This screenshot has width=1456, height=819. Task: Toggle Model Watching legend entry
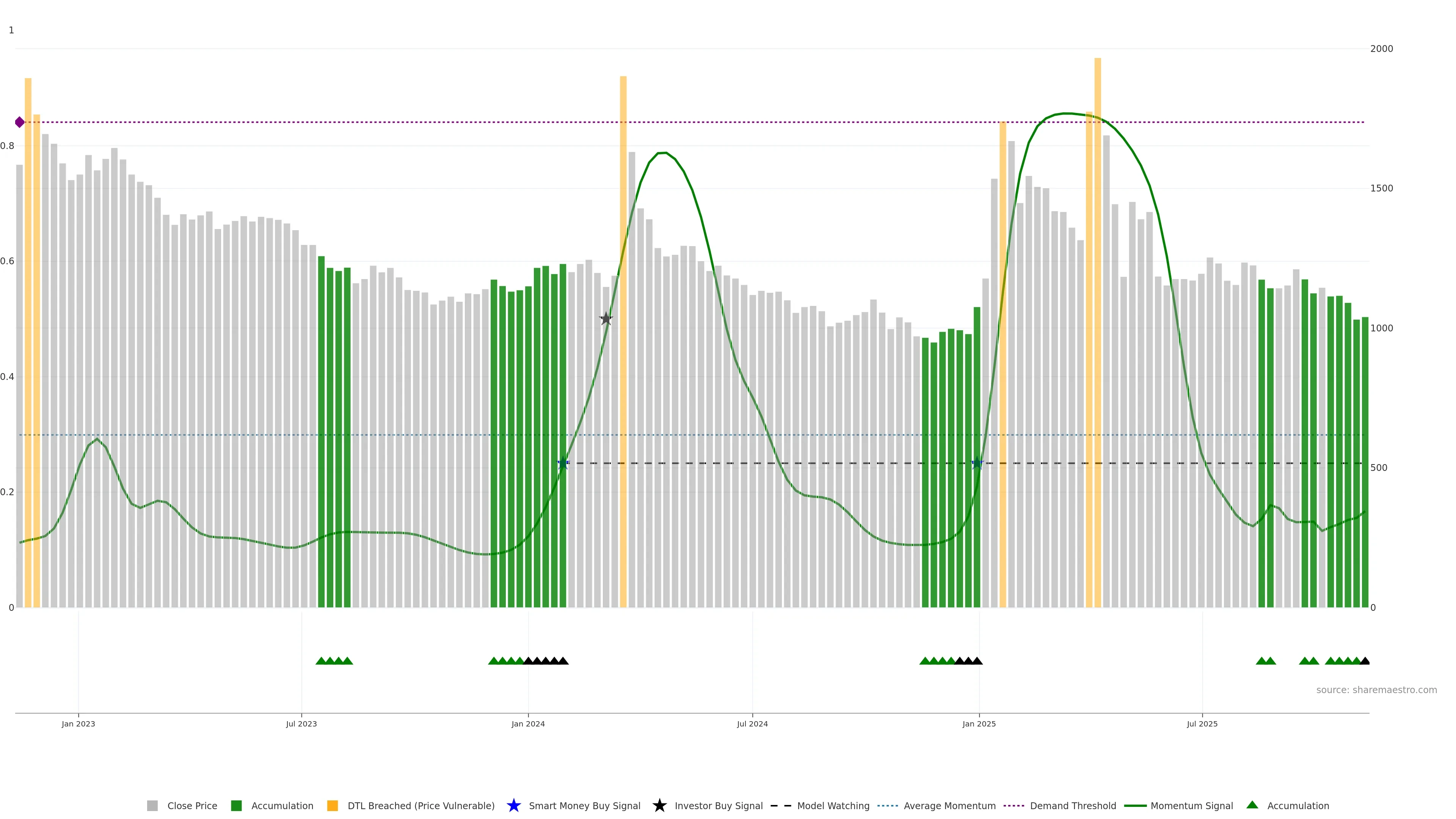click(833, 805)
